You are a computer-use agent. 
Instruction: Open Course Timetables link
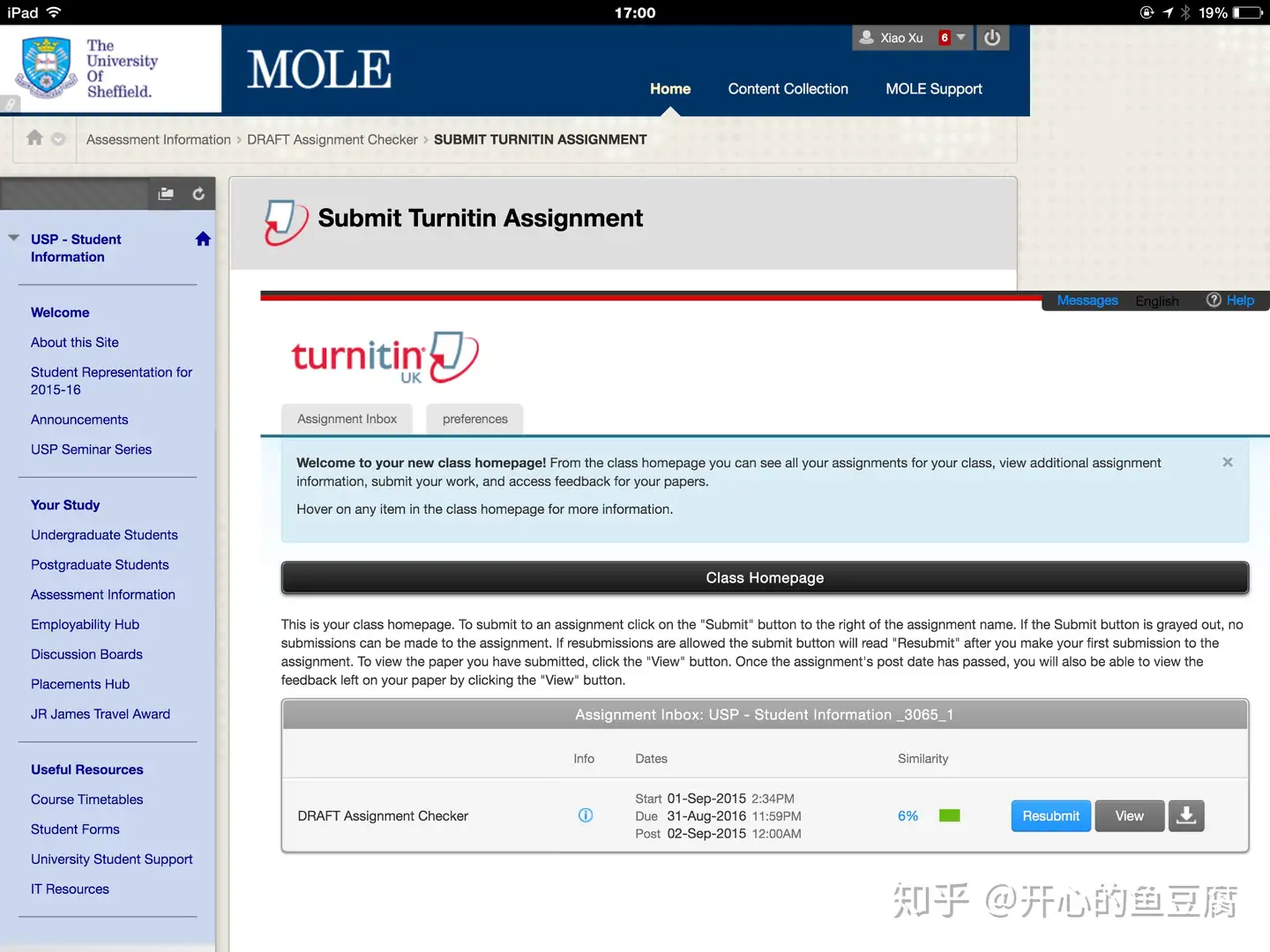click(86, 800)
